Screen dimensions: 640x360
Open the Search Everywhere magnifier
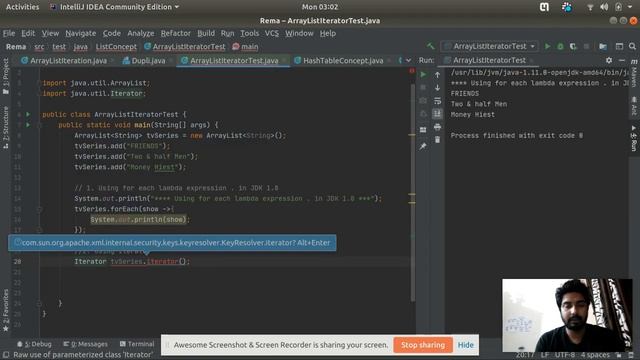coord(632,47)
